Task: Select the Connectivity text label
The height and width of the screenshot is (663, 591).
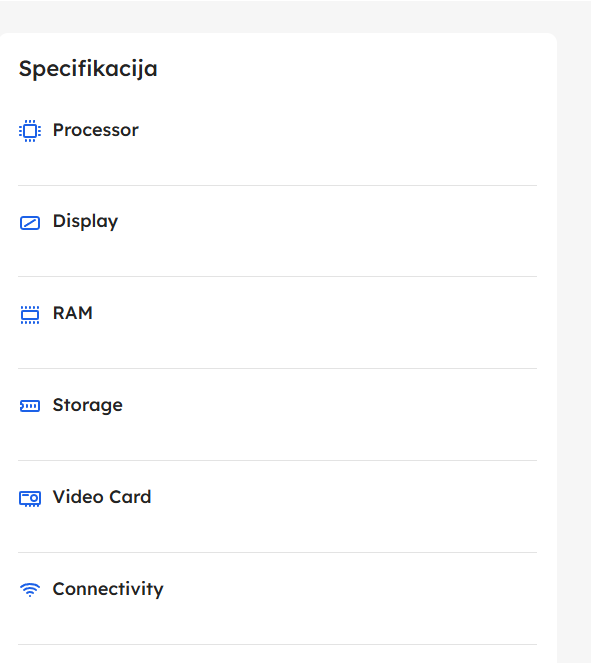Action: (x=108, y=589)
